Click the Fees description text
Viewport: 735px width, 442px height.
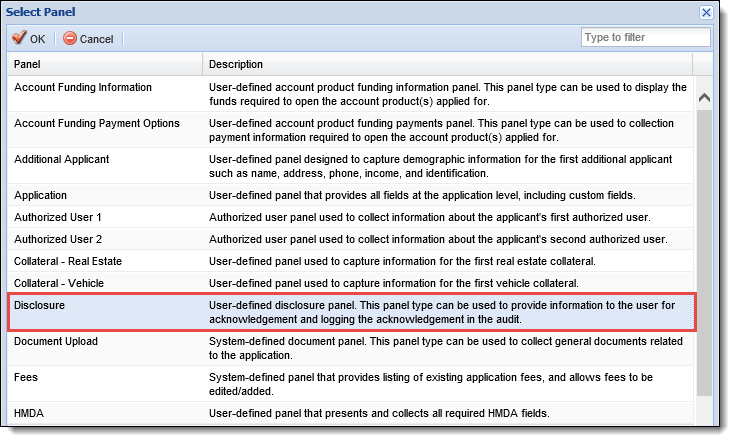tap(431, 384)
